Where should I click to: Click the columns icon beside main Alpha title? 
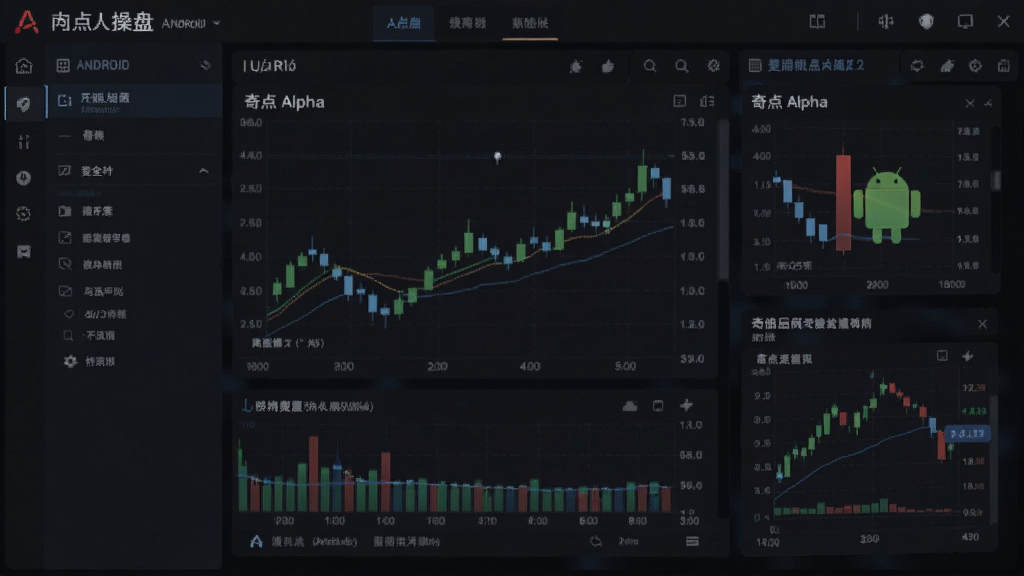point(707,101)
